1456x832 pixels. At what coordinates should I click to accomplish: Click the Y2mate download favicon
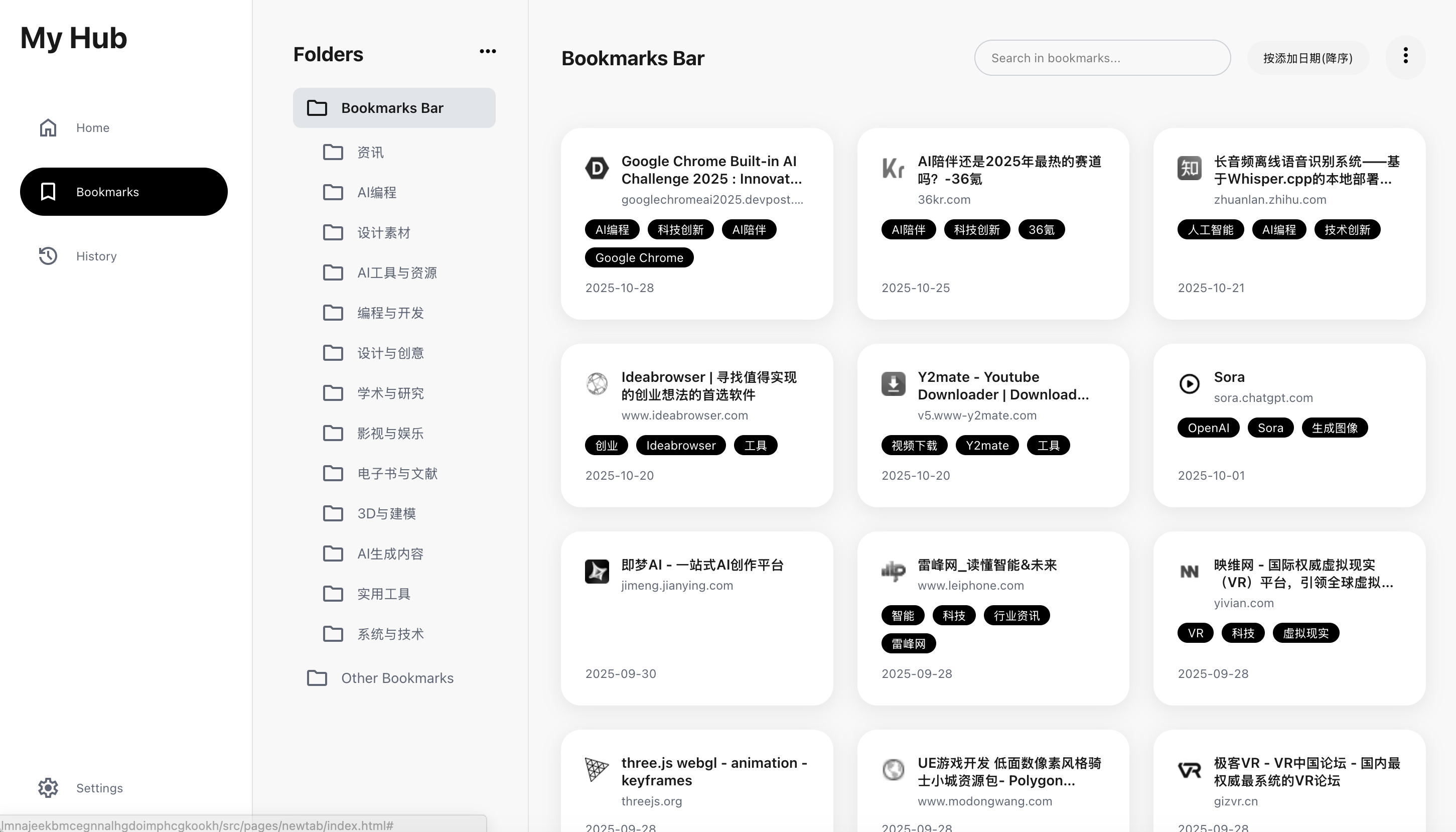point(893,383)
